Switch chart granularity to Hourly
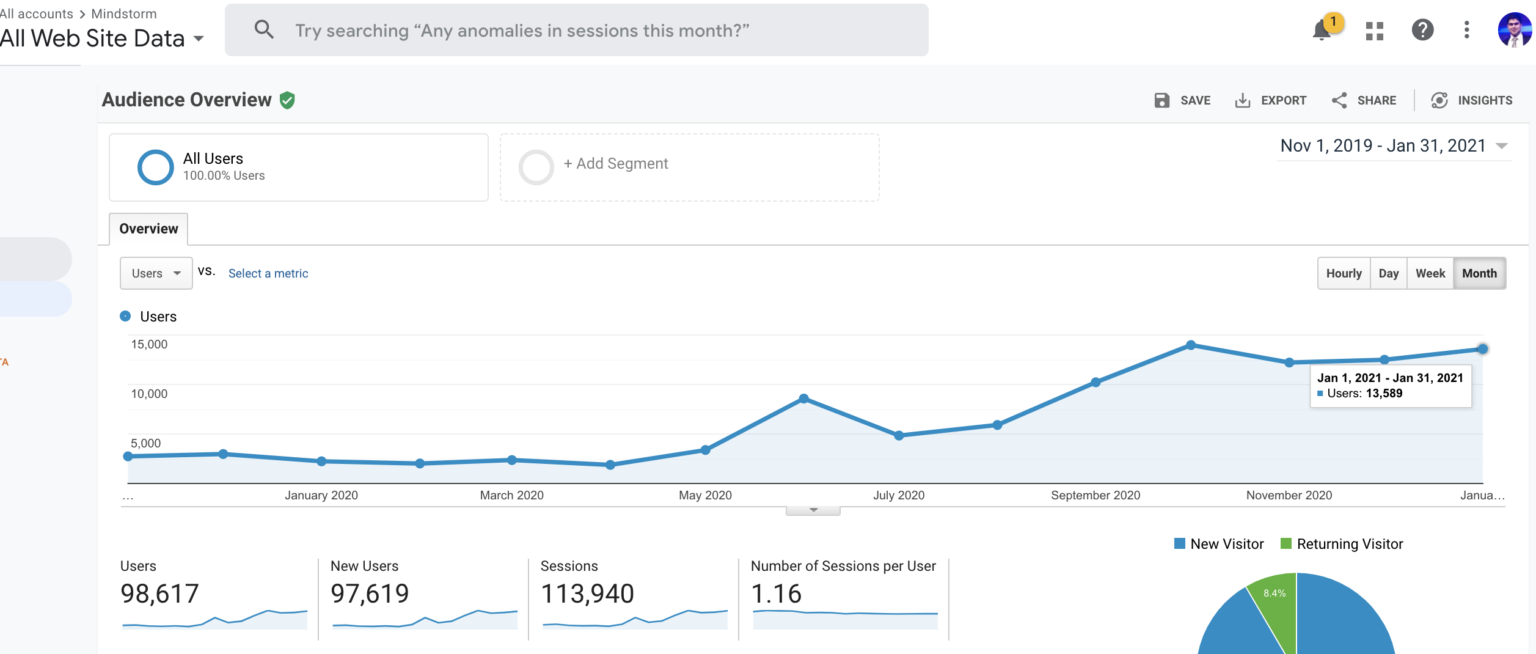Screen dimensions: 1536x654 (1343, 273)
